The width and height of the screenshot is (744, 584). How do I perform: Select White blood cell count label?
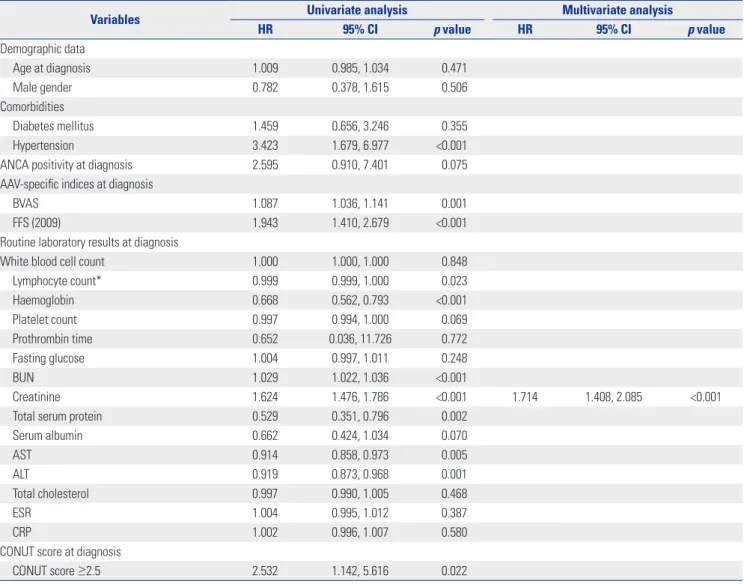tap(52, 261)
